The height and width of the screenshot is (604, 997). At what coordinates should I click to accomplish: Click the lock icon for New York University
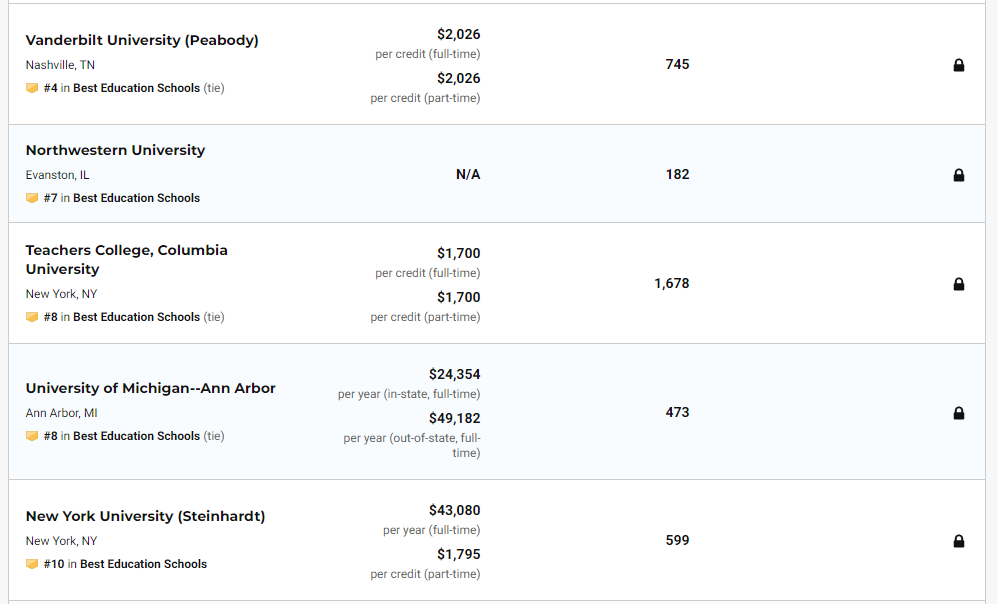tap(959, 541)
